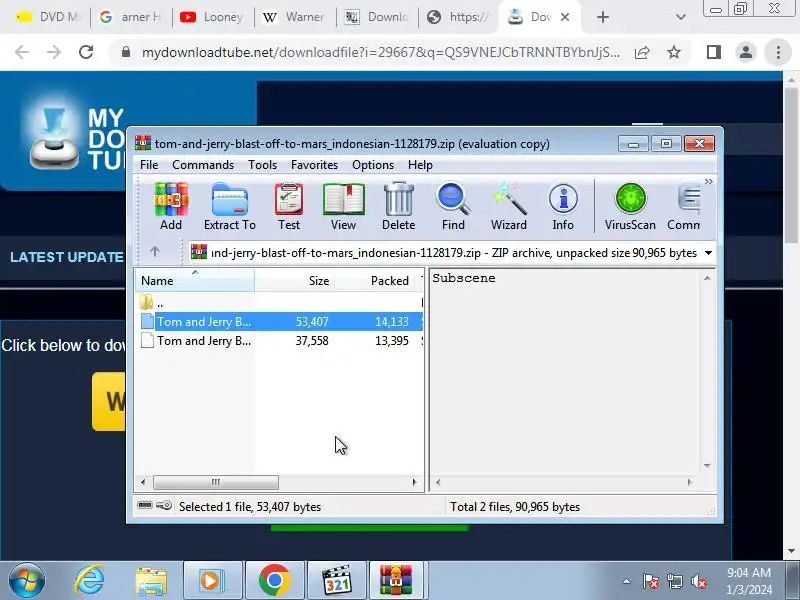Go up one folder level arrow
800x600 pixels.
(x=155, y=252)
